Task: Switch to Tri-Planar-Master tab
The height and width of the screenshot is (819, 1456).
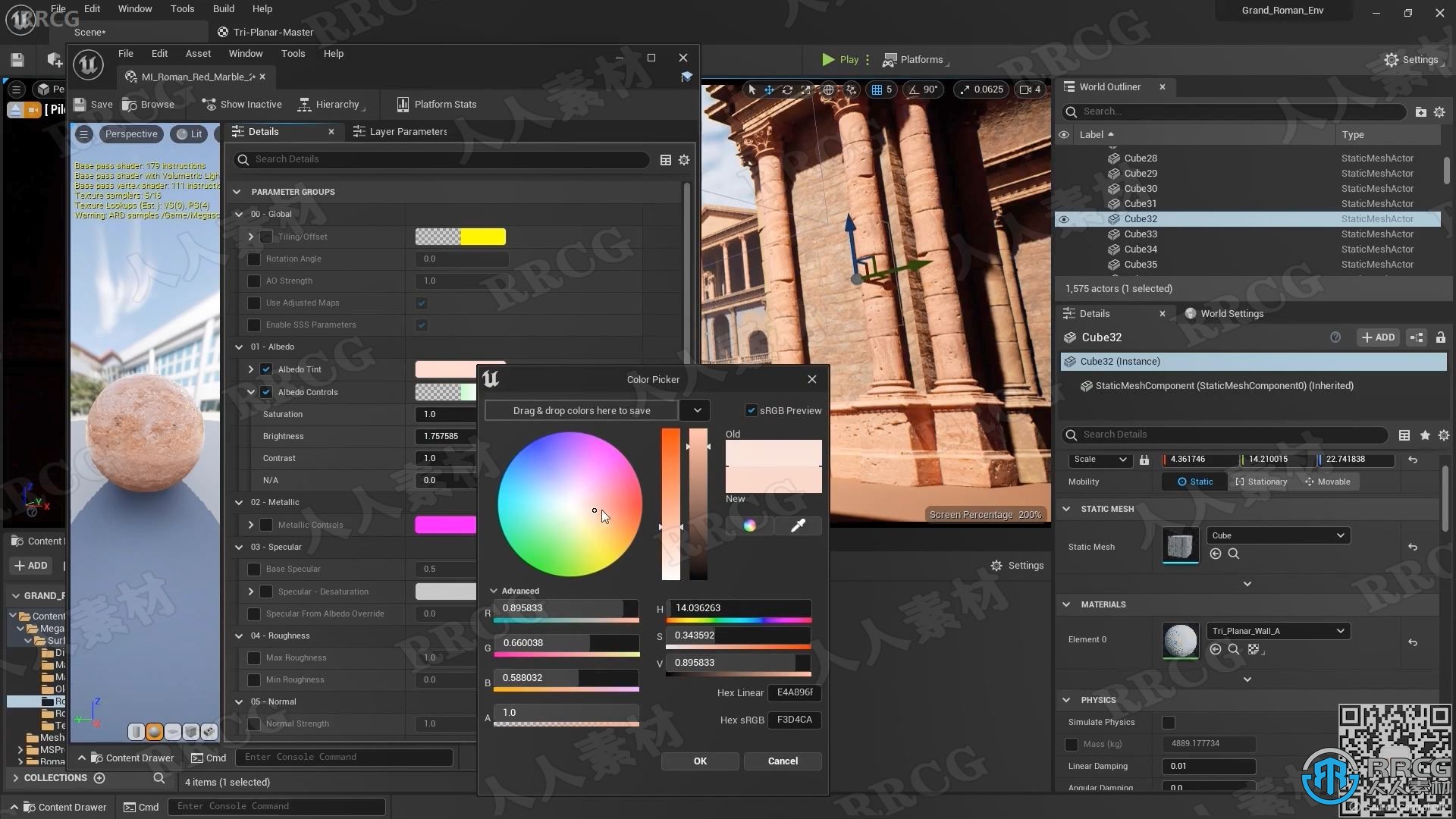Action: pos(265,33)
